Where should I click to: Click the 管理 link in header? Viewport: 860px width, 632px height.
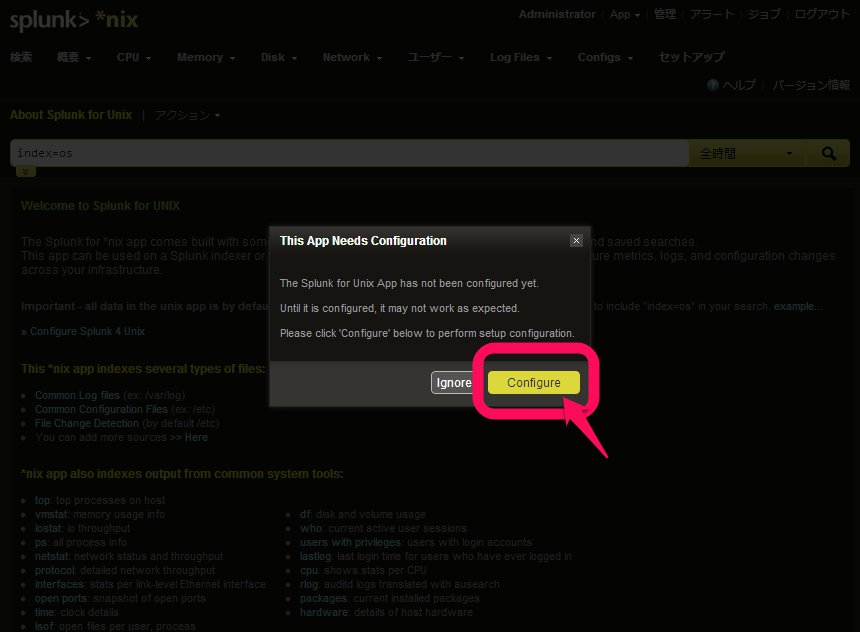coord(665,14)
